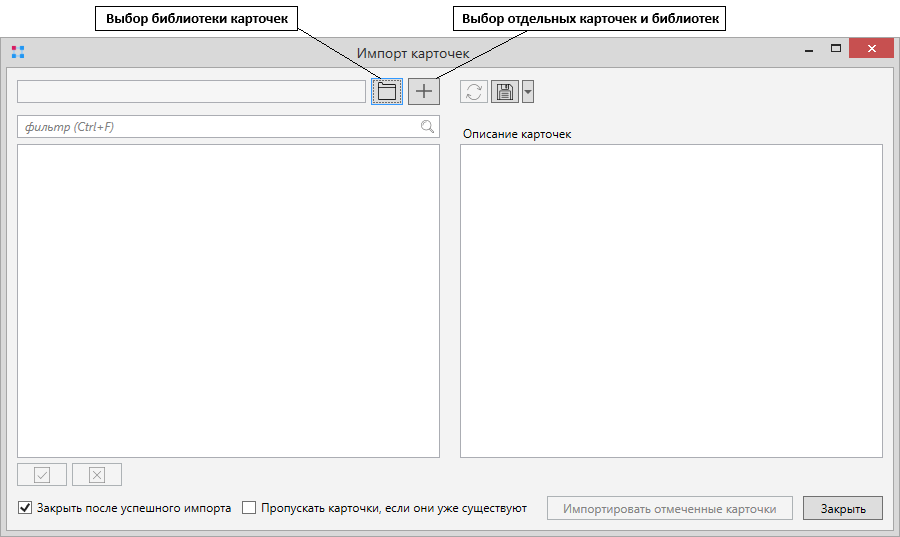Image resolution: width=900 pixels, height=537 pixels.
Task: Close the window with the red X
Action: 873,49
